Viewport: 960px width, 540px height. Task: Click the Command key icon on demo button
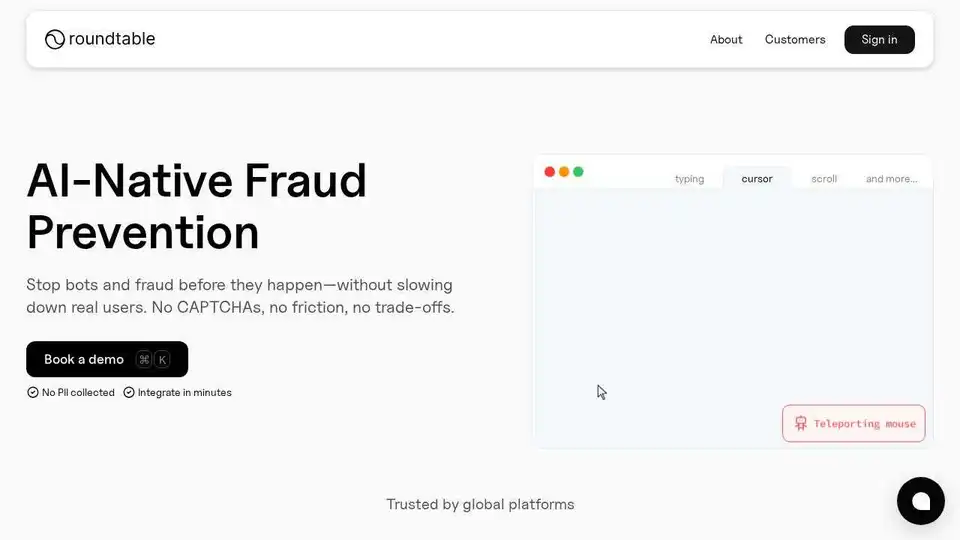tap(144, 359)
